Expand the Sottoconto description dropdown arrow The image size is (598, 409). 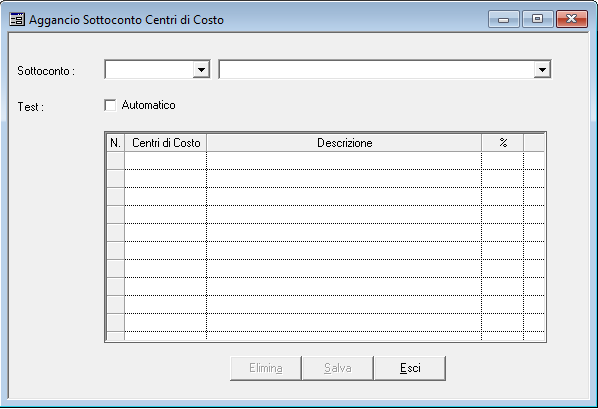tap(542, 69)
